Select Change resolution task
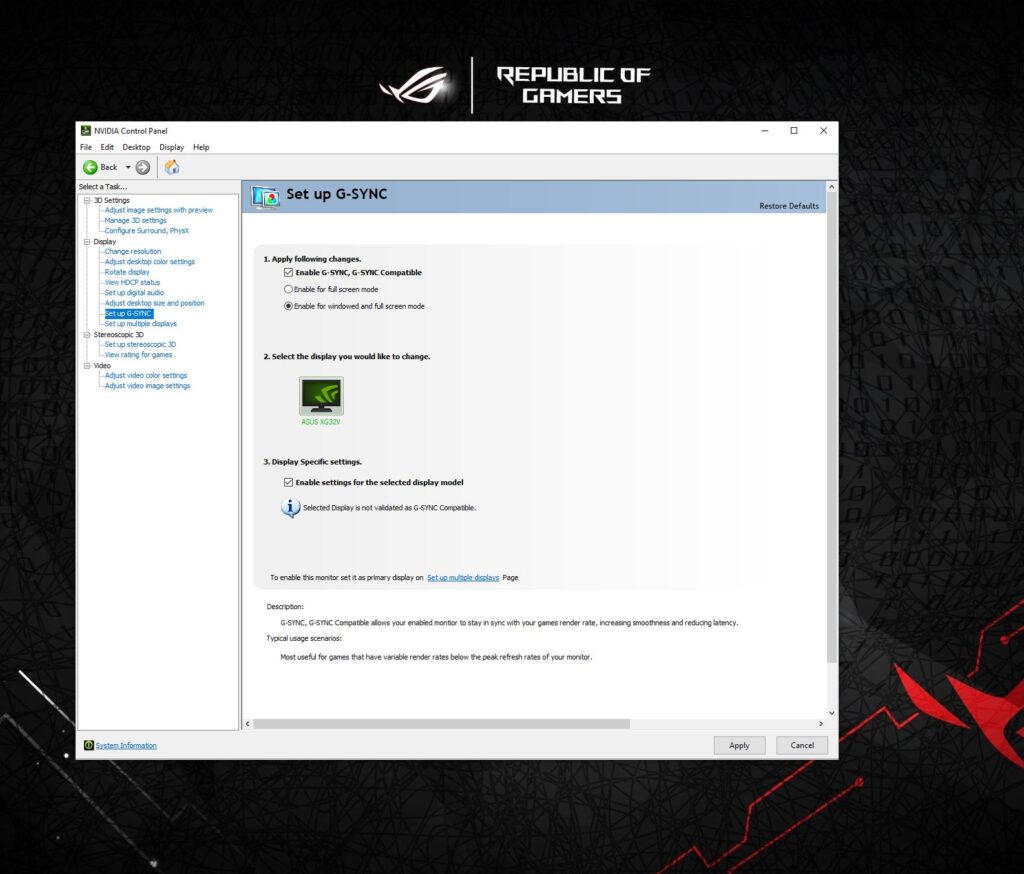Viewport: 1024px width, 874px height. click(133, 251)
